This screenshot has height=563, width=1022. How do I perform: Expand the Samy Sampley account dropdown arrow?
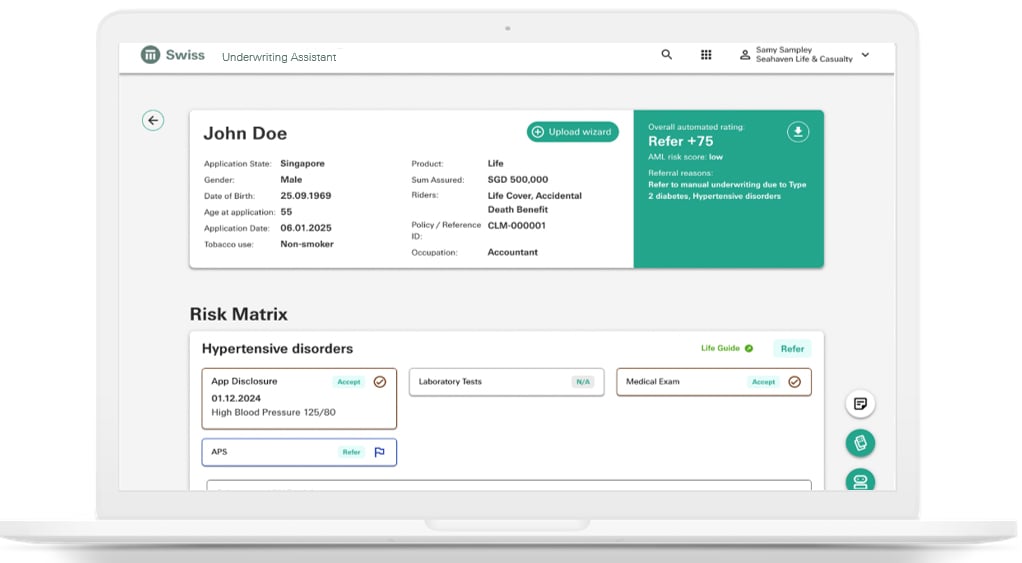click(x=866, y=55)
